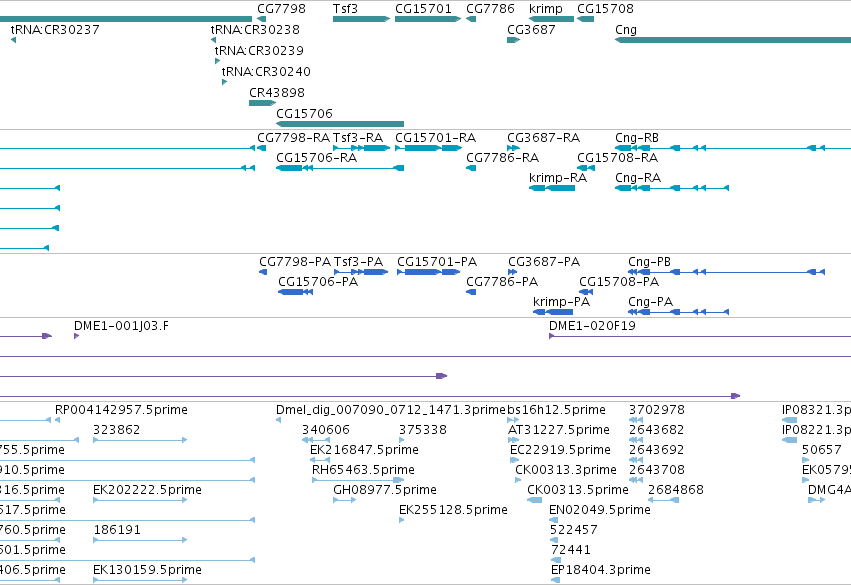Select the 72441 EST label
This screenshot has height=585, width=851.
pyautogui.click(x=570, y=550)
